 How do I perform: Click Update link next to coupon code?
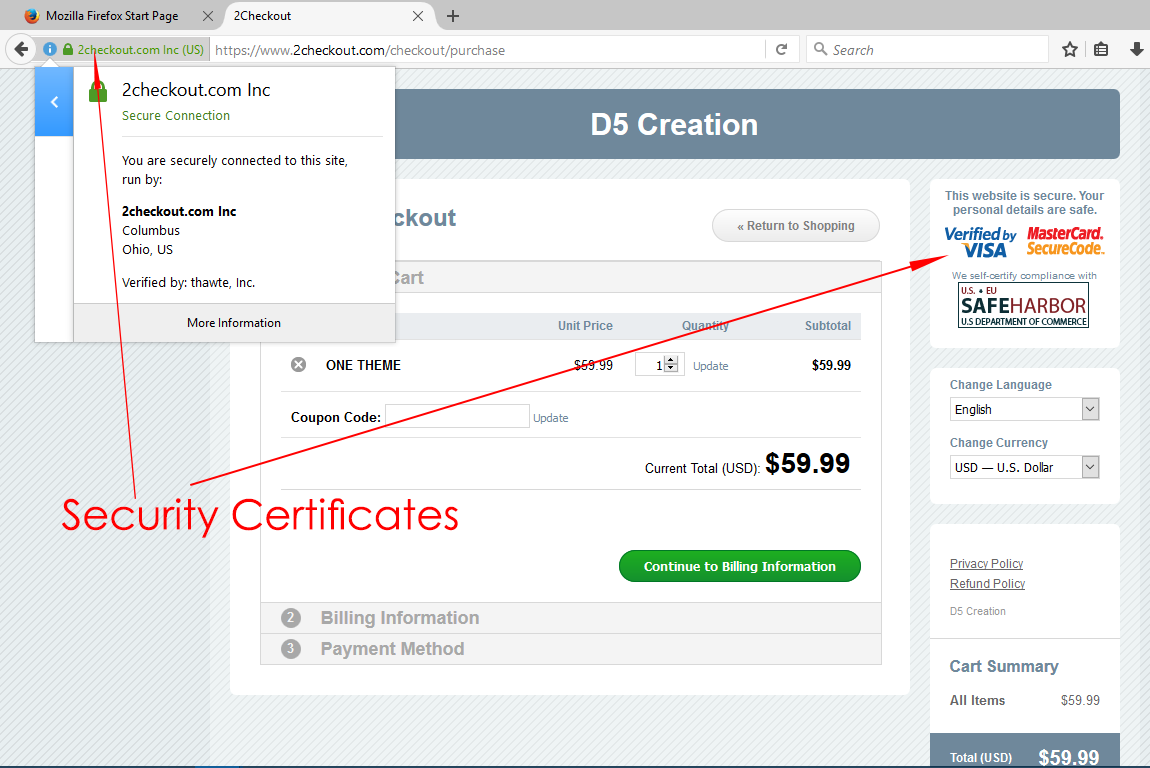[551, 418]
